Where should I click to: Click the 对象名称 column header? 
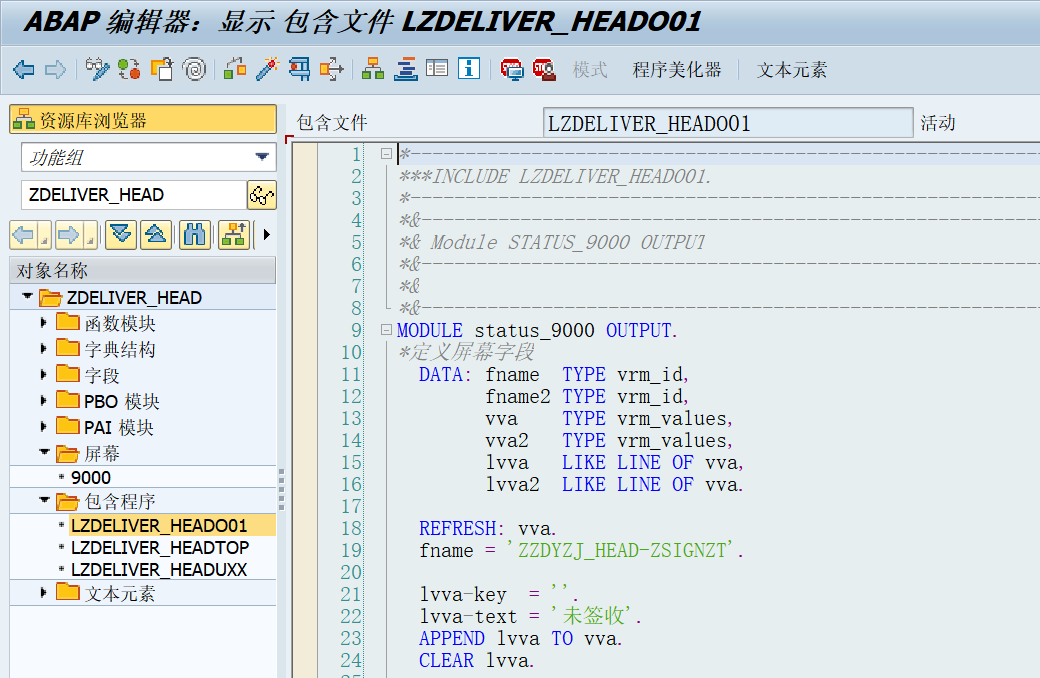tap(143, 271)
